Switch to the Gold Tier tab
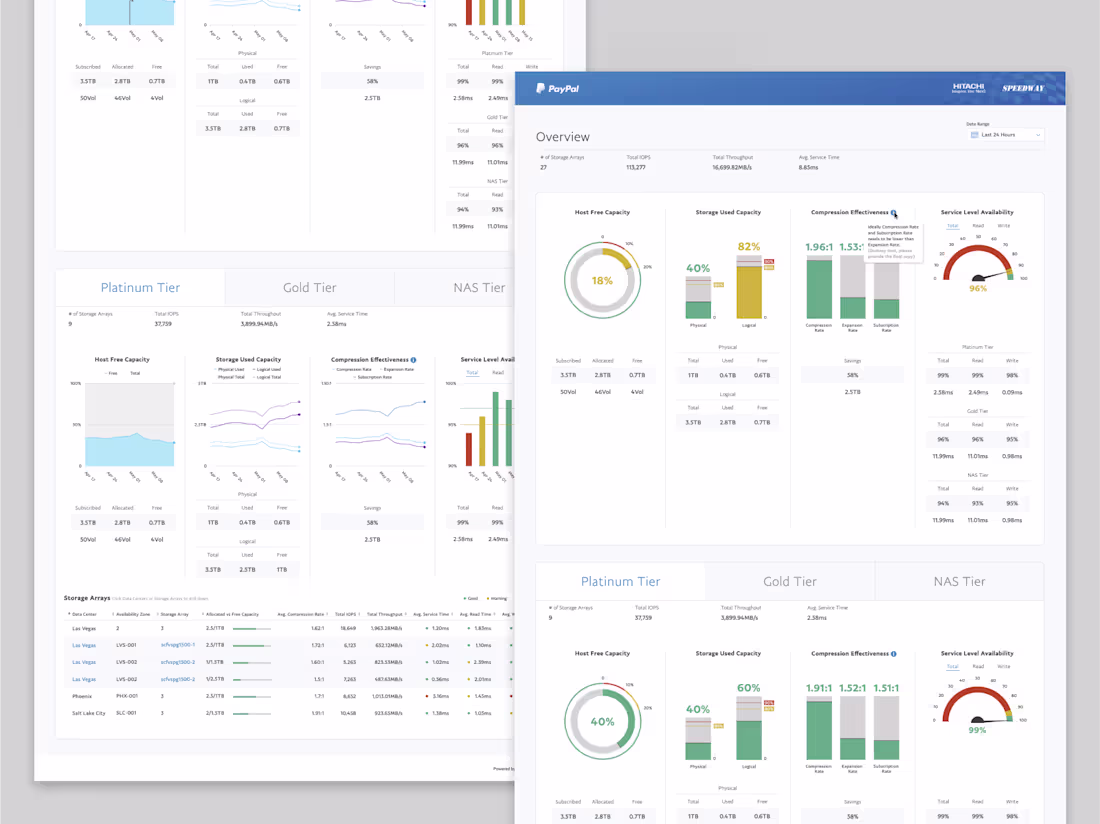The height and width of the screenshot is (824, 1100). 789,581
